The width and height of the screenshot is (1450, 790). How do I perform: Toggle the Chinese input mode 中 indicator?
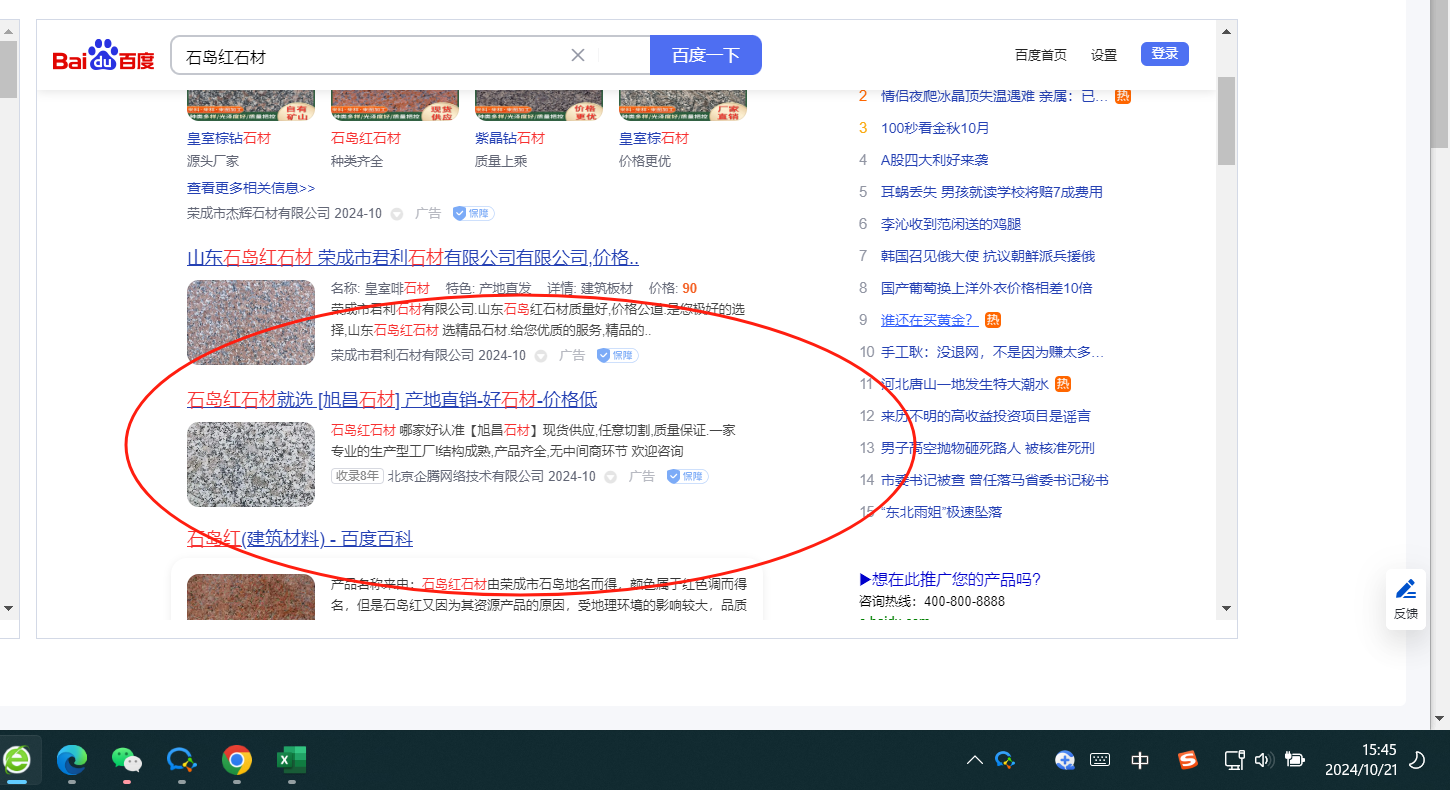[1140, 760]
